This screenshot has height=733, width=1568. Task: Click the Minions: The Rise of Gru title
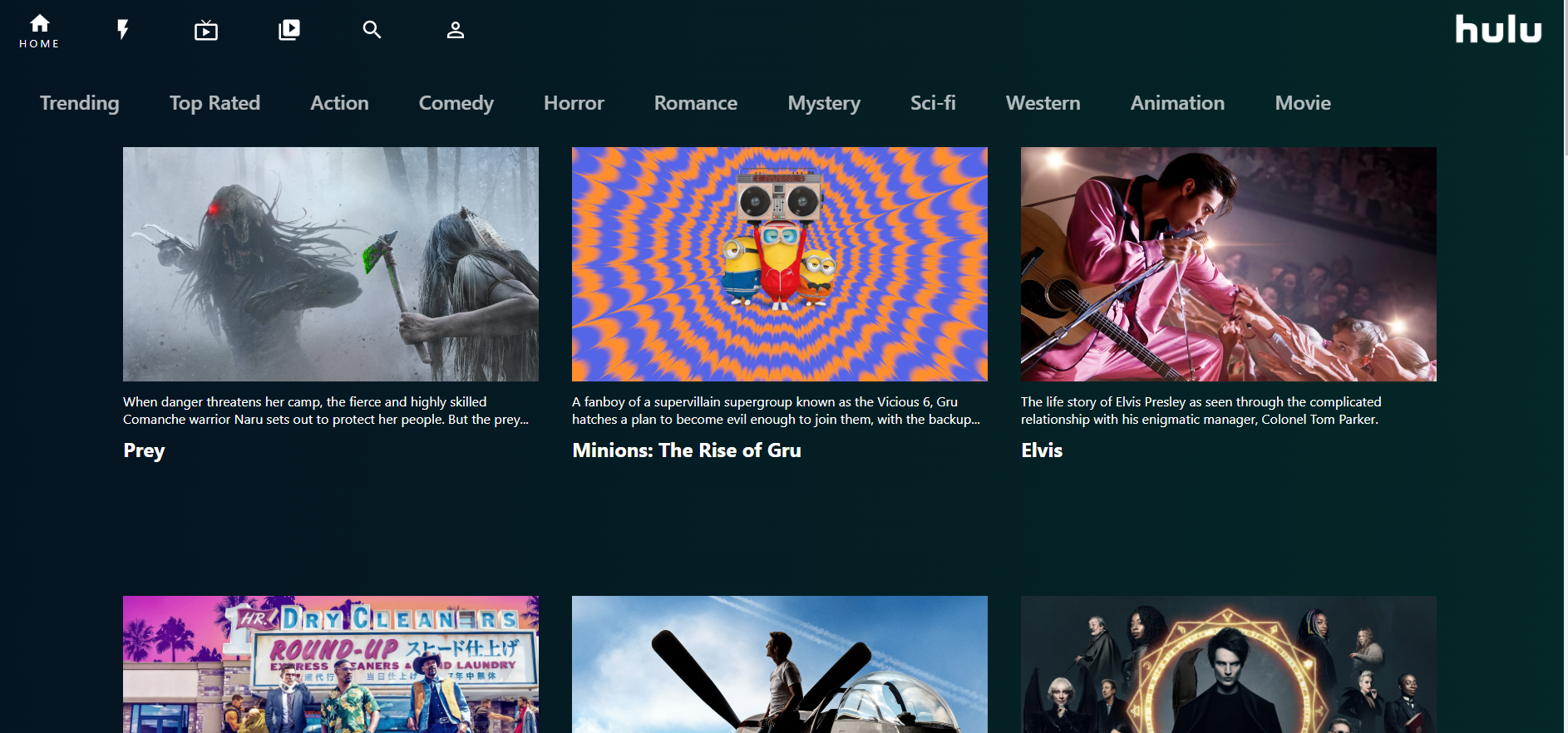(x=687, y=450)
